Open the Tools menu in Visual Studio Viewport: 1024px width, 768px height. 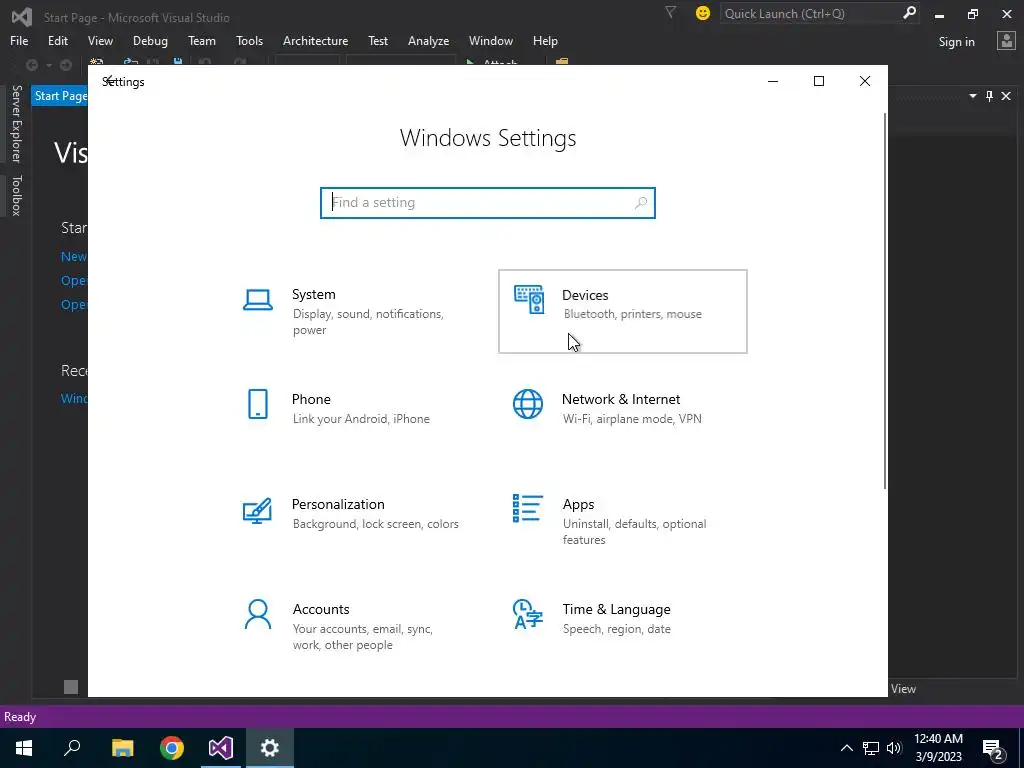[249, 40]
